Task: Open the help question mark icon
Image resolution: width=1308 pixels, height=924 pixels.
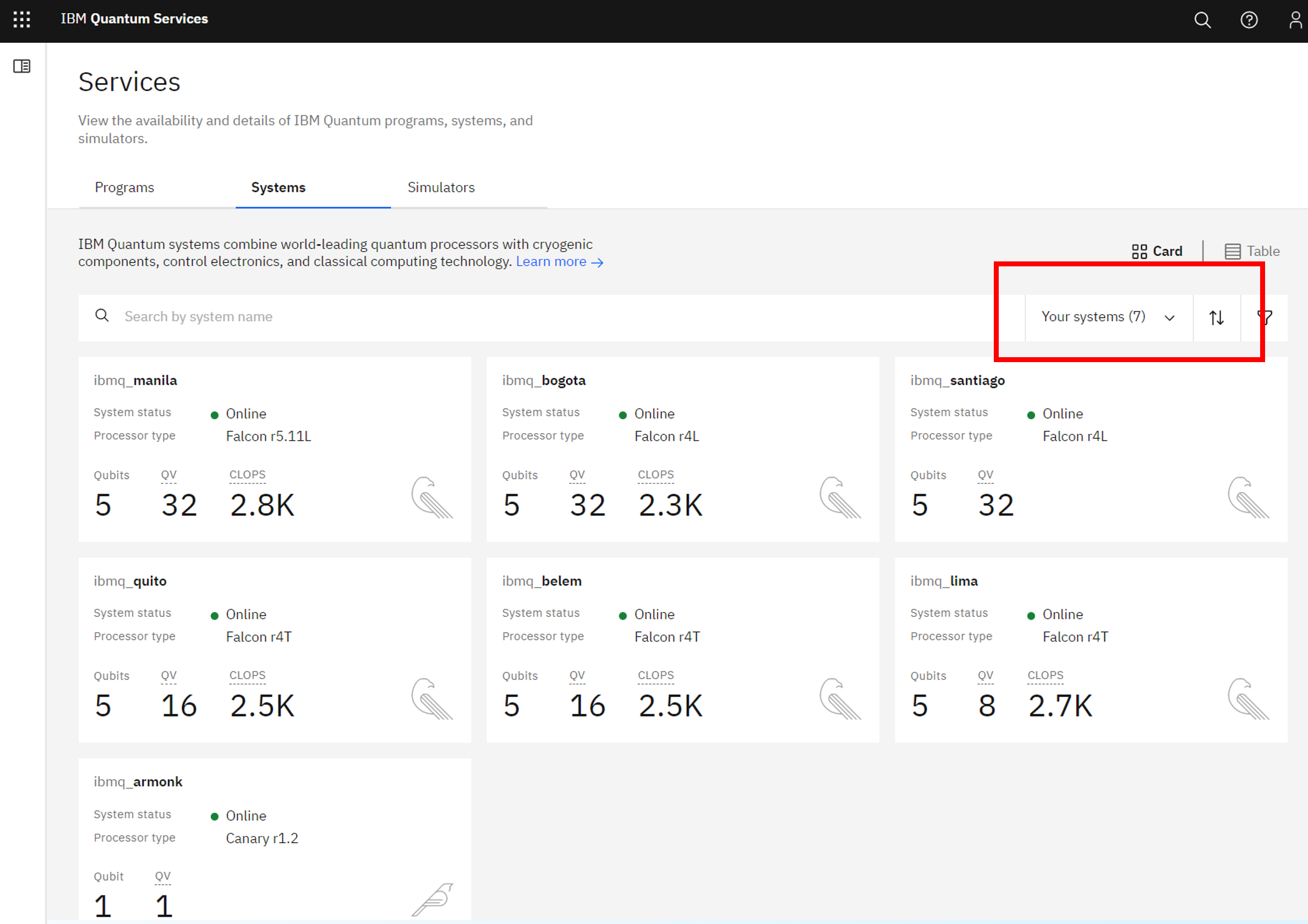Action: tap(1249, 20)
